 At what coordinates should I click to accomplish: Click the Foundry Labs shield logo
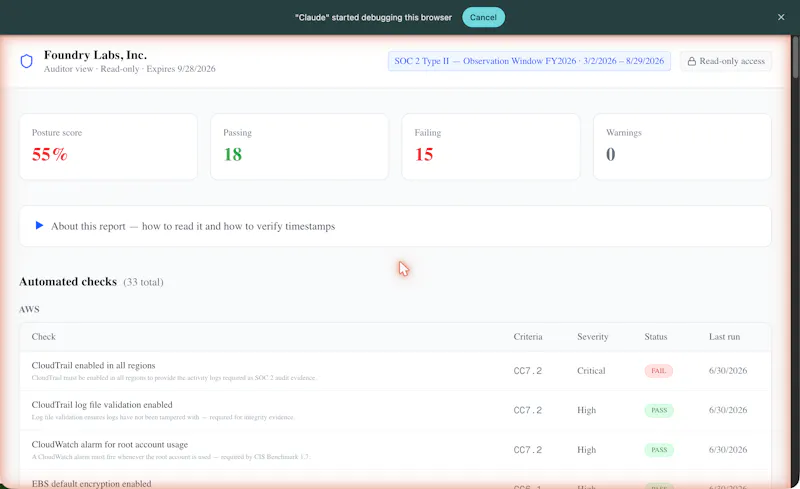27,61
